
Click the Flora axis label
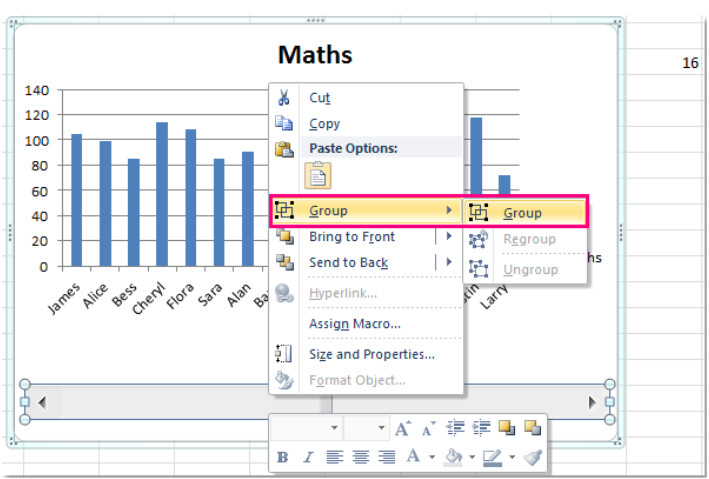pos(180,296)
